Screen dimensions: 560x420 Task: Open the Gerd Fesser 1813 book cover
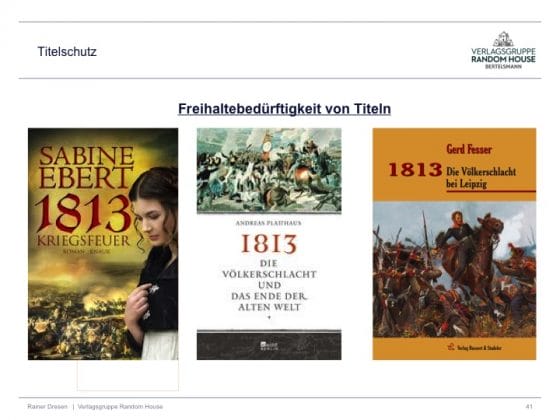click(454, 244)
